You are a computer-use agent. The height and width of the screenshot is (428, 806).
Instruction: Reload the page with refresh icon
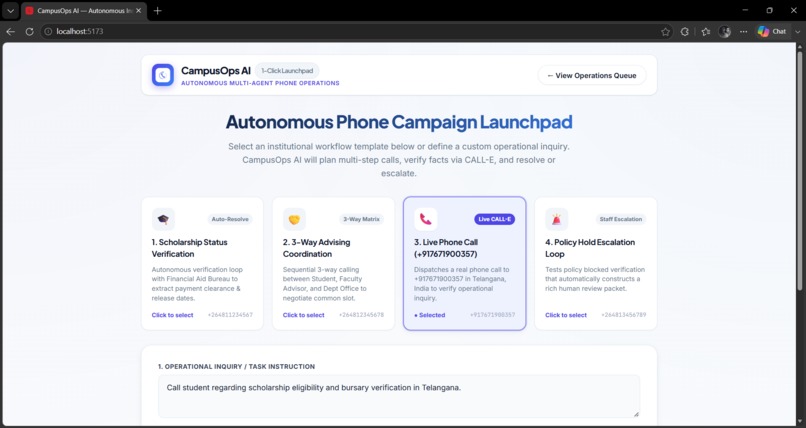29,31
